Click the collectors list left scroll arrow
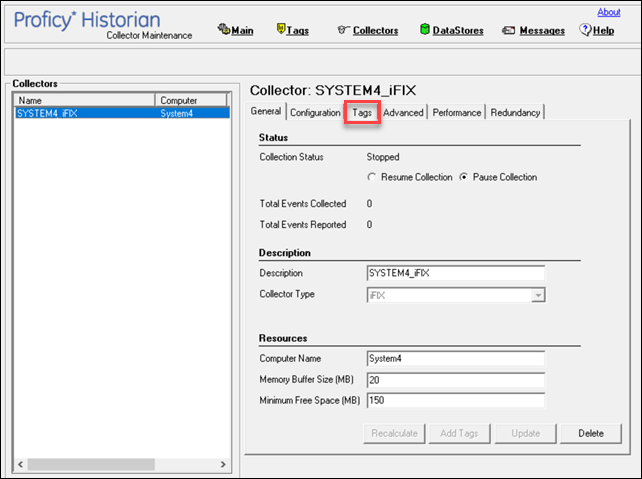The height and width of the screenshot is (479, 642). 21,465
